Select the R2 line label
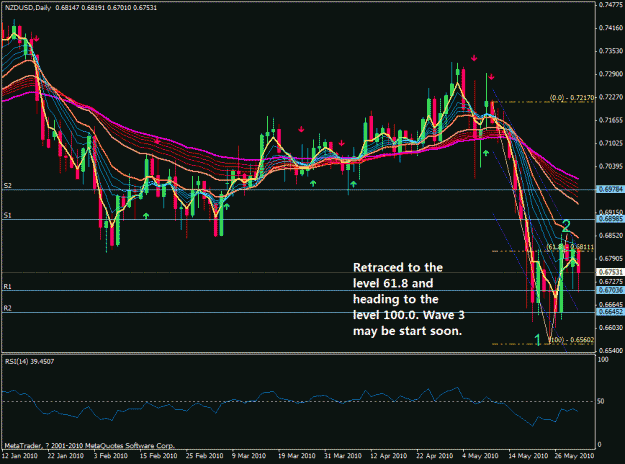The image size is (625, 464). click(8, 308)
